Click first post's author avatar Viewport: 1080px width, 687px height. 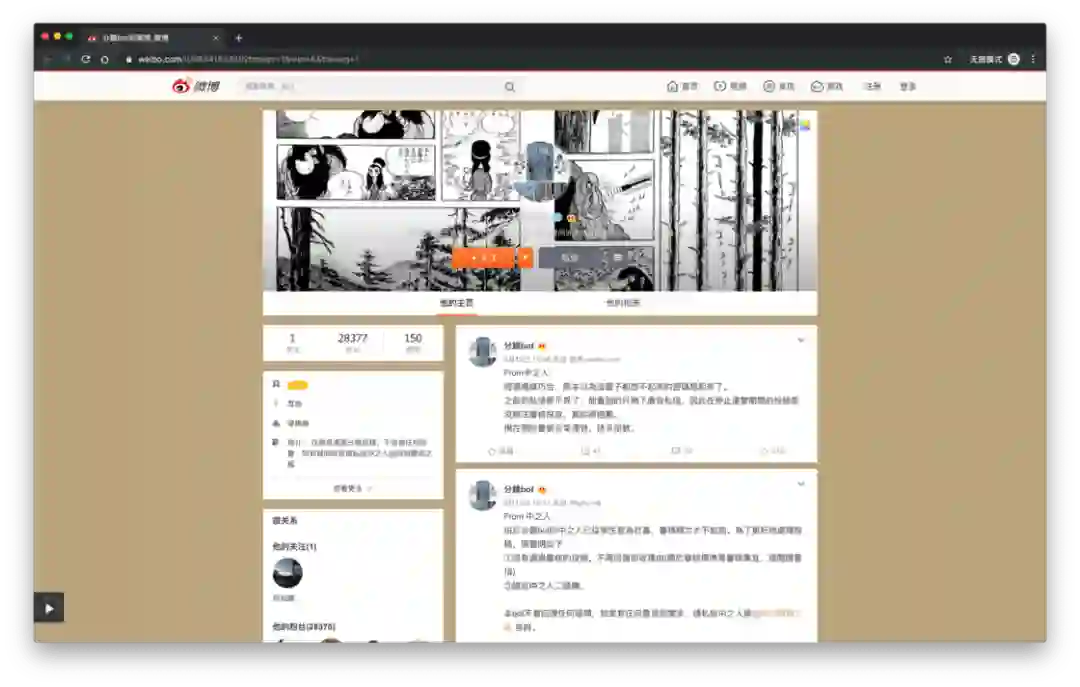tap(482, 351)
